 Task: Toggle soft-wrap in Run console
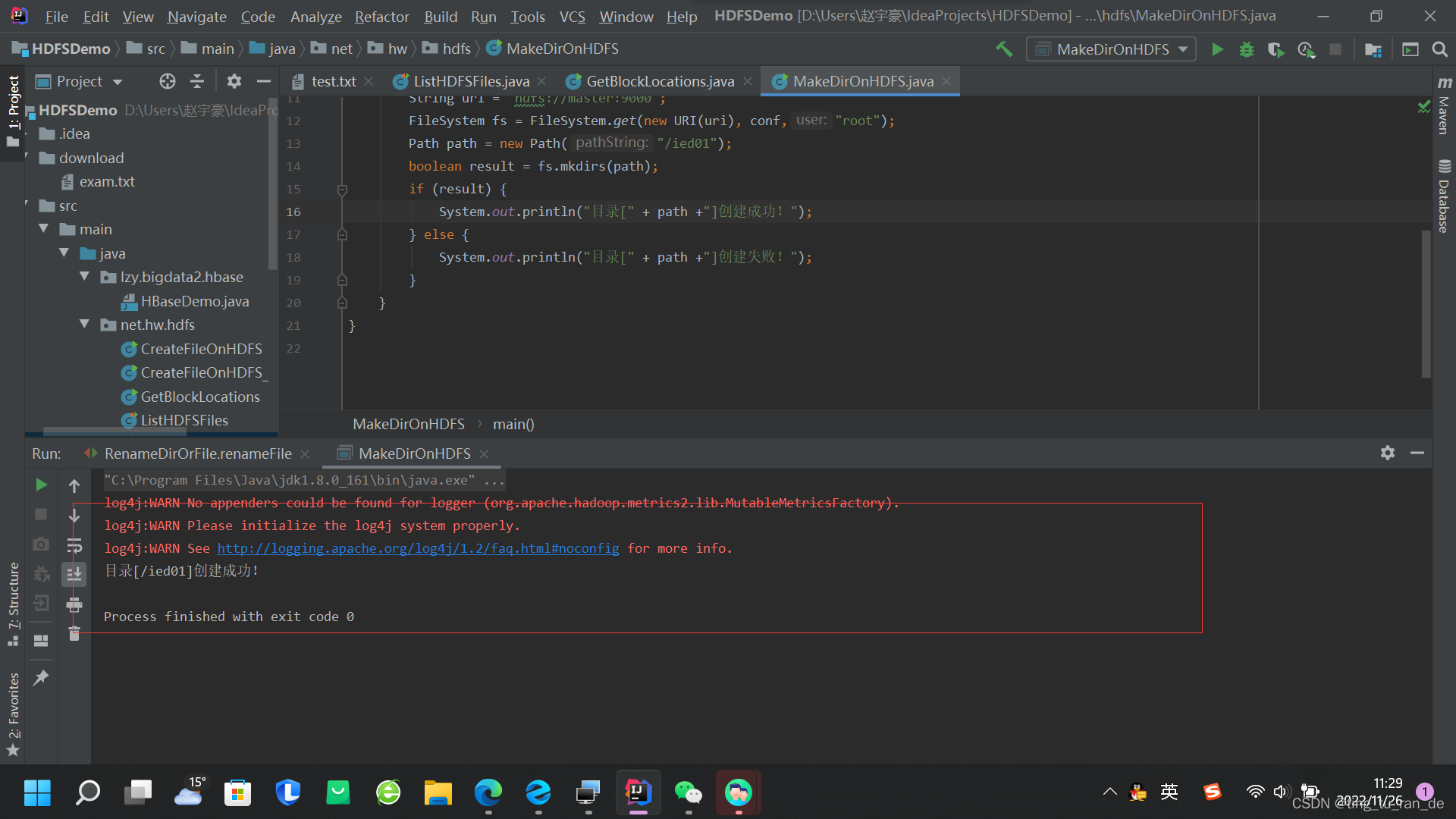[x=74, y=545]
